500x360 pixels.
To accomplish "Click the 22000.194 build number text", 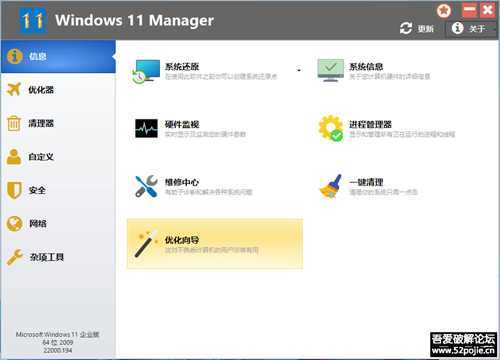I will pyautogui.click(x=58, y=350).
